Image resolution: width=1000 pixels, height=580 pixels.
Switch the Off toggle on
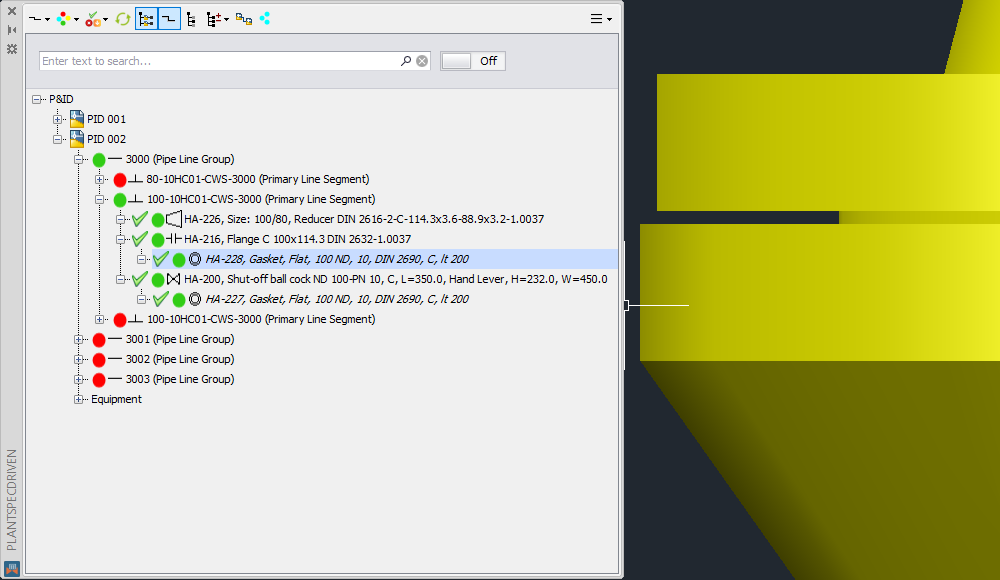point(472,61)
